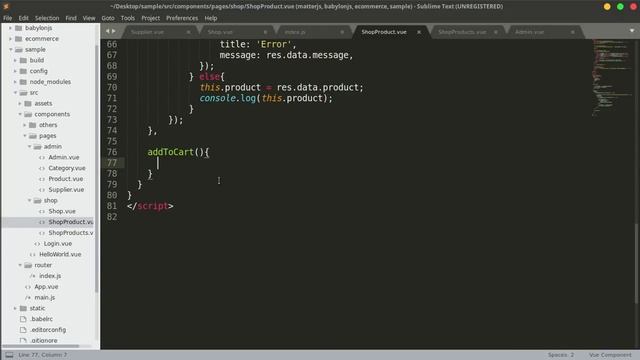Image resolution: width=640 pixels, height=360 pixels.
Task: Open the Help menu
Action: point(211,18)
